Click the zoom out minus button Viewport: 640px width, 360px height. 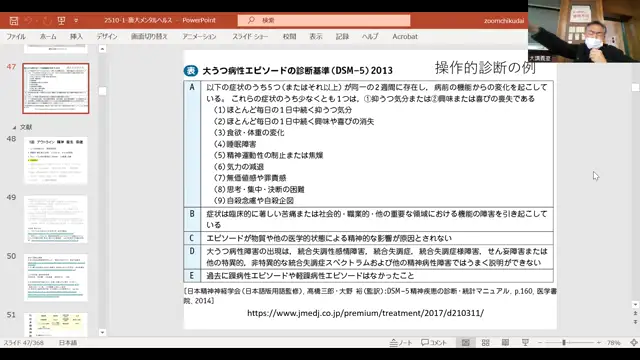pos(540,342)
